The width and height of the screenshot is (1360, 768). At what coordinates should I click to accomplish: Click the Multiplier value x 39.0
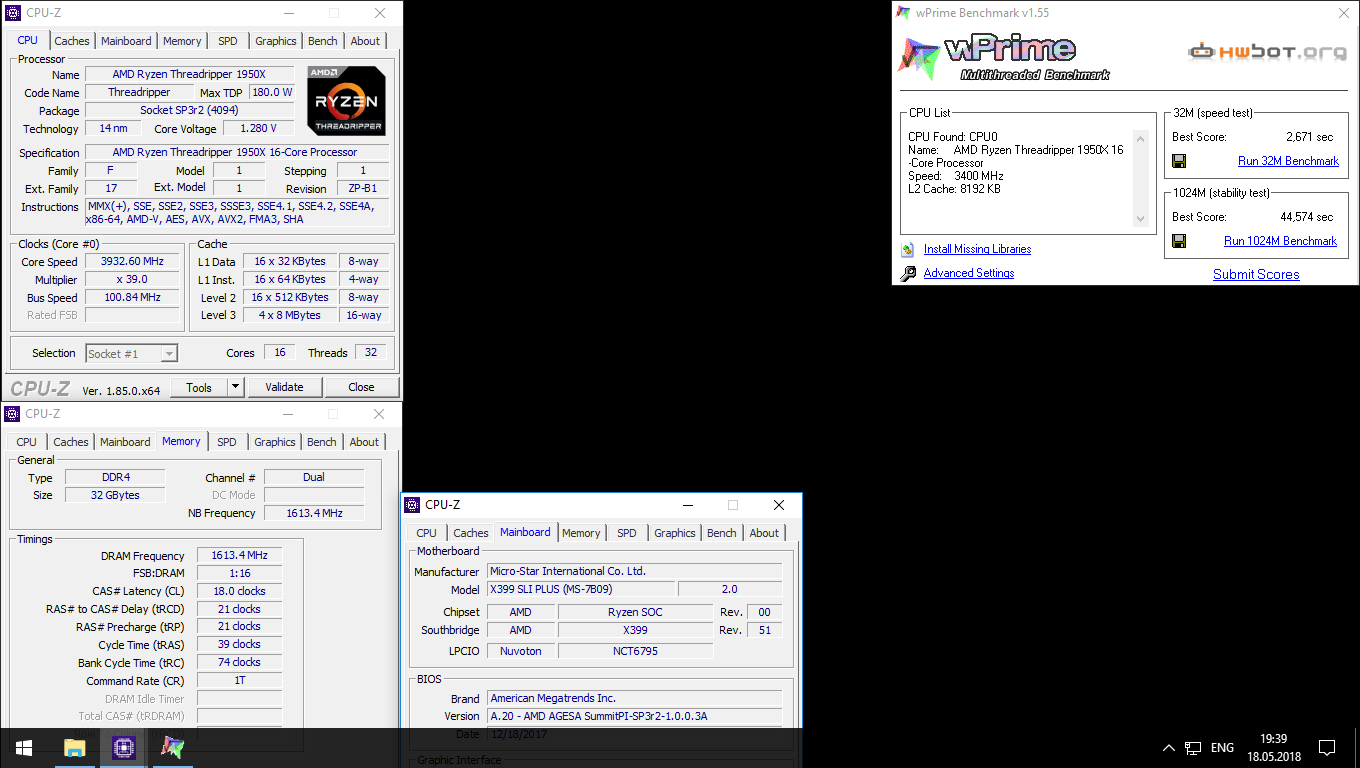click(134, 279)
